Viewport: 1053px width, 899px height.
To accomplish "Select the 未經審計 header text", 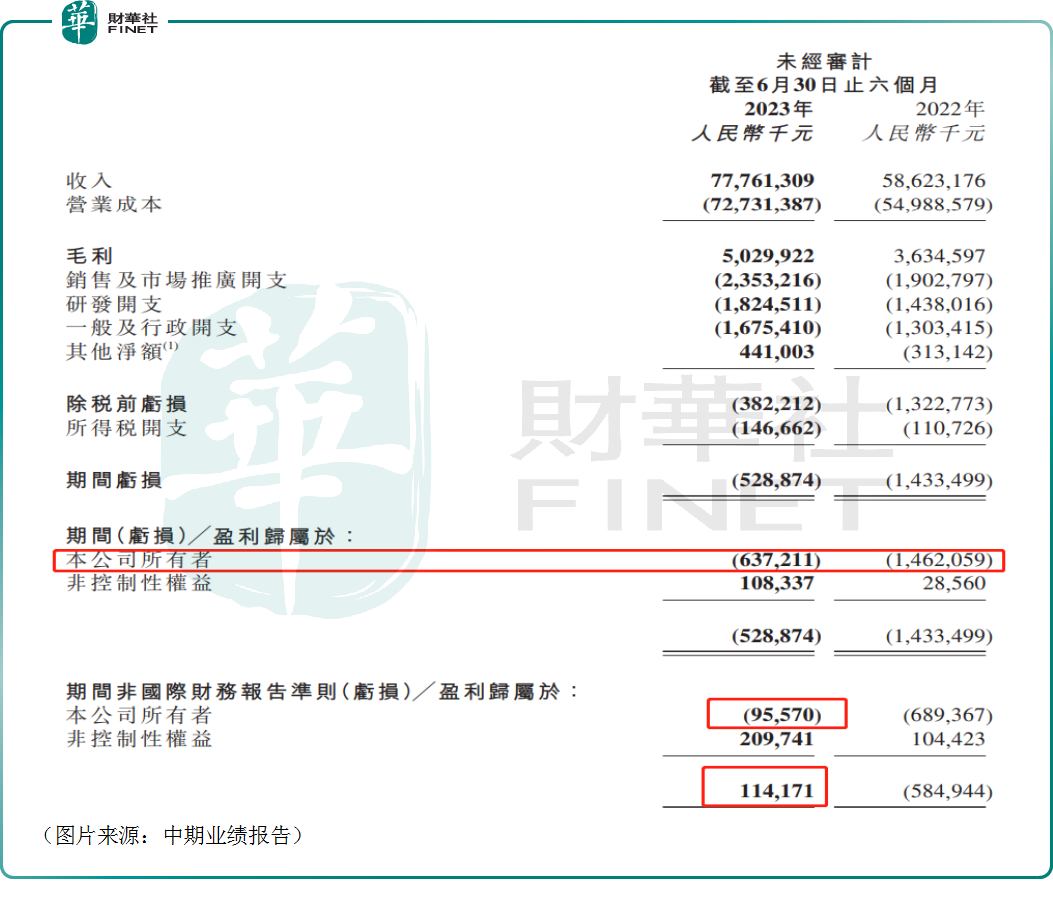I will point(824,62).
